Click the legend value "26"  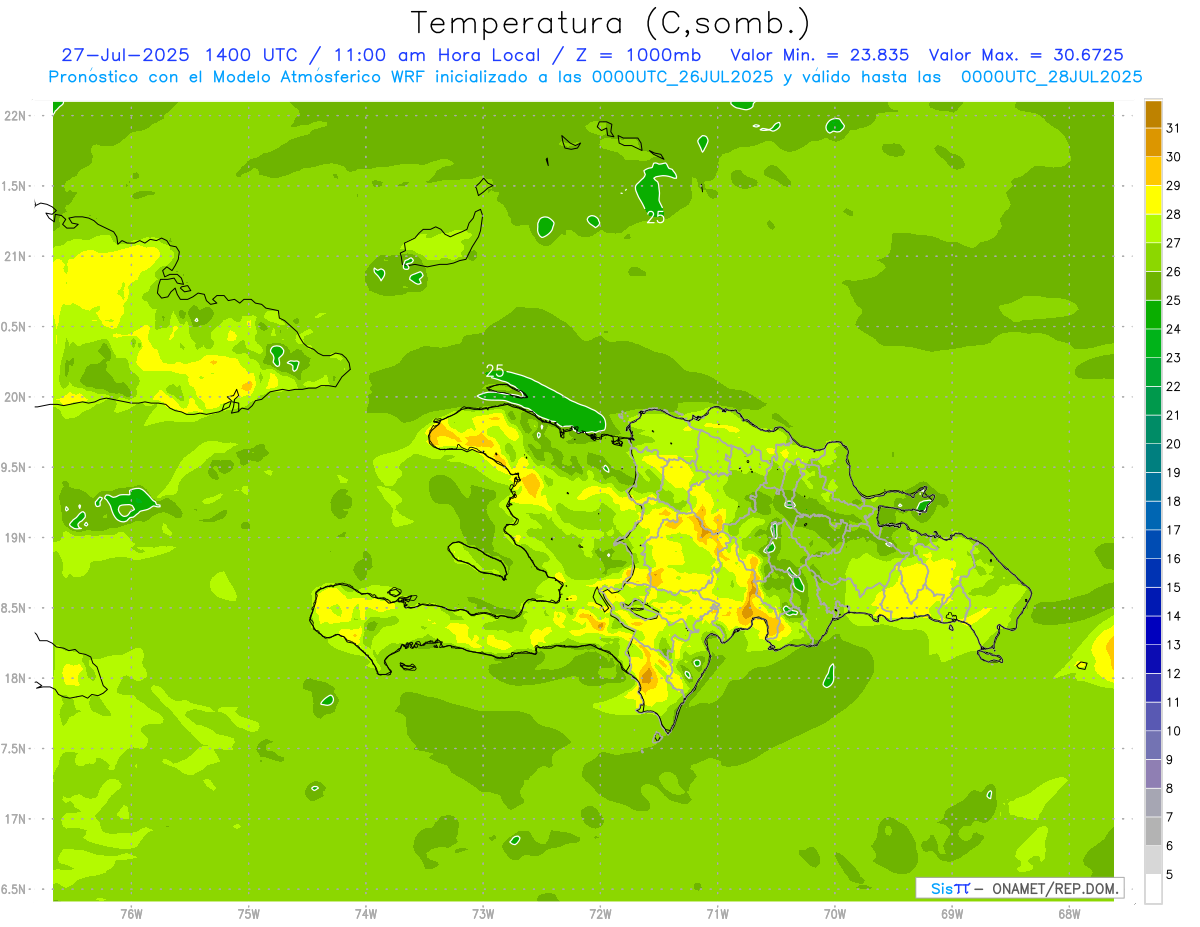click(x=1174, y=271)
